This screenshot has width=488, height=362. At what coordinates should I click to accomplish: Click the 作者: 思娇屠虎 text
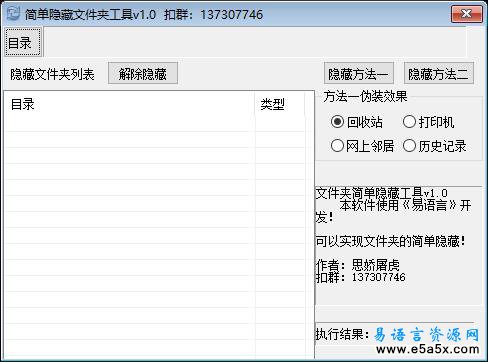tap(358, 265)
